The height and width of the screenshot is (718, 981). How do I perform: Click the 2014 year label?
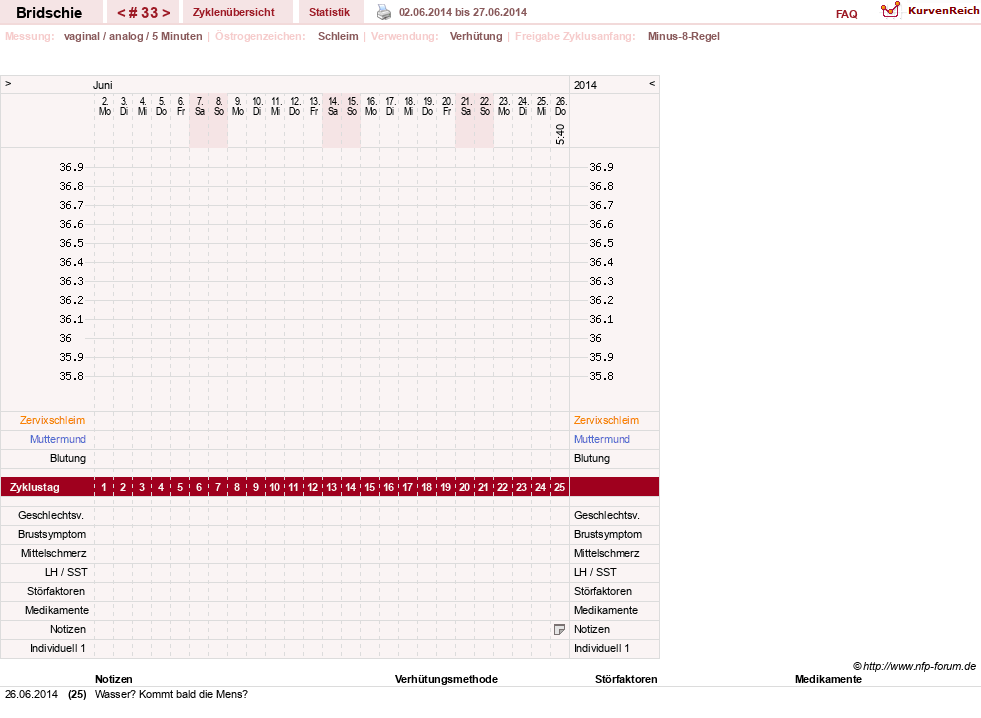tap(586, 85)
